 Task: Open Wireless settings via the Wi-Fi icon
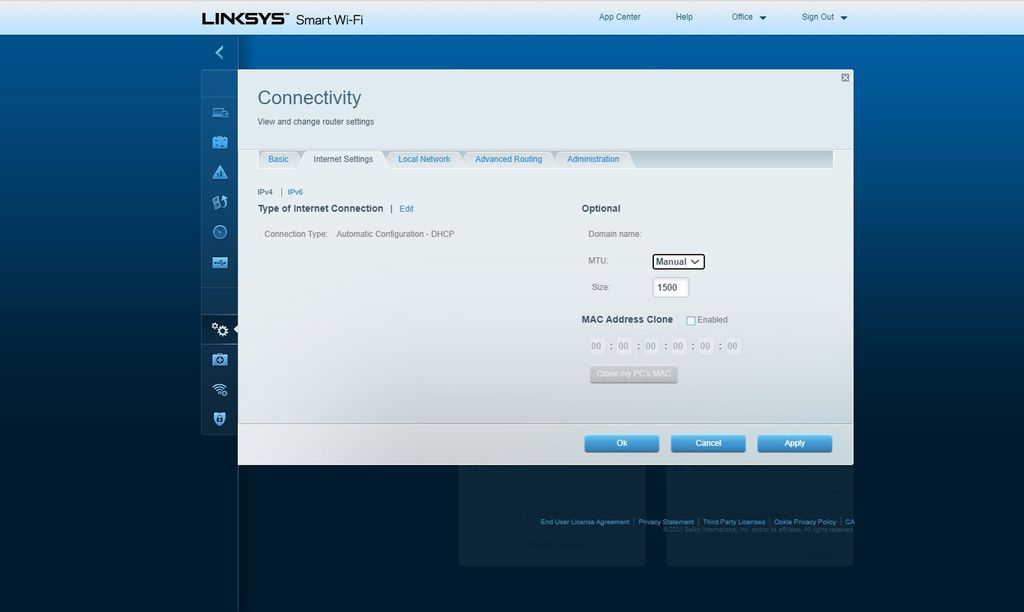click(x=219, y=389)
